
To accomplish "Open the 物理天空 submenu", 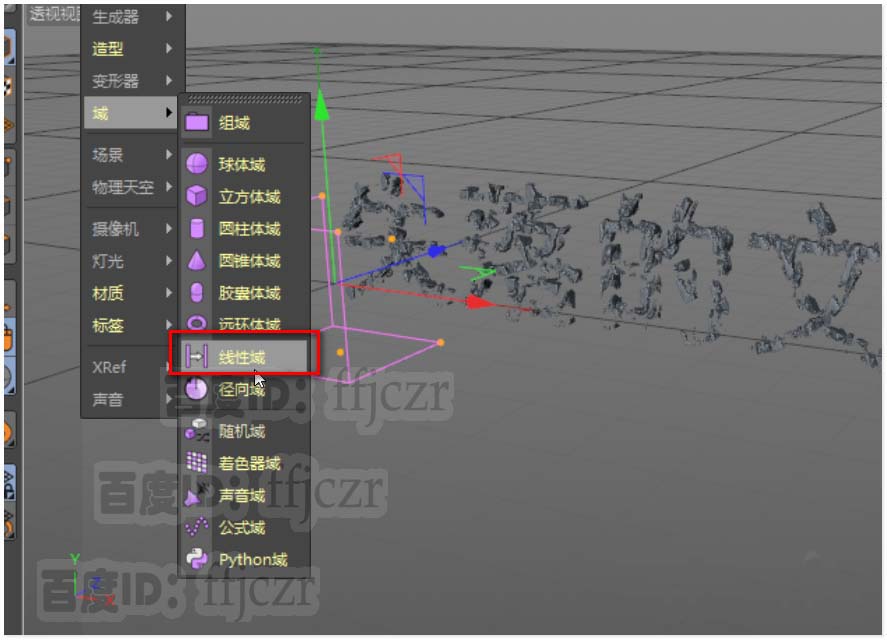I will pyautogui.click(x=131, y=187).
